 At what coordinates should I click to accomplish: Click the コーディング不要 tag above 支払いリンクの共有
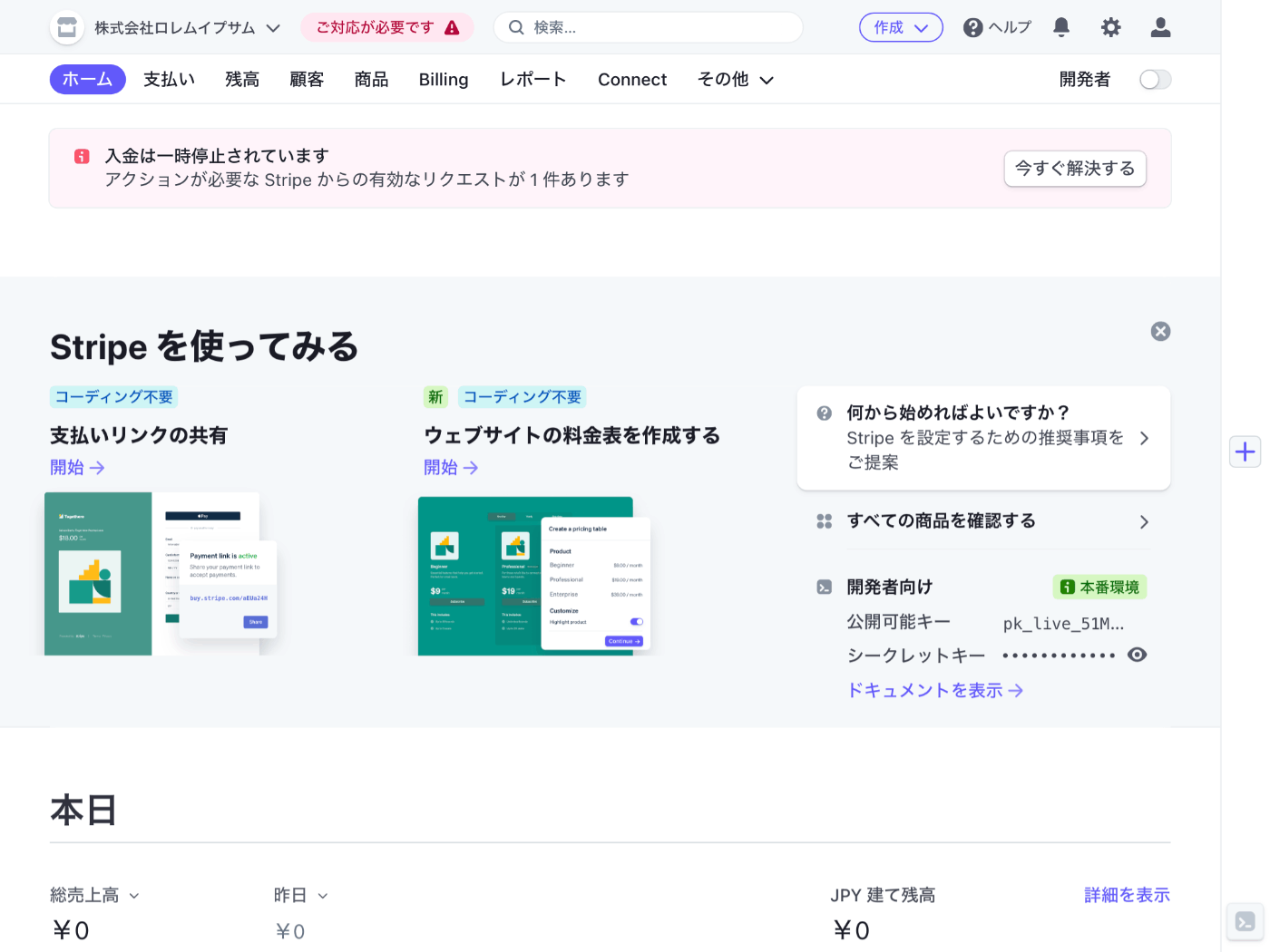point(113,397)
